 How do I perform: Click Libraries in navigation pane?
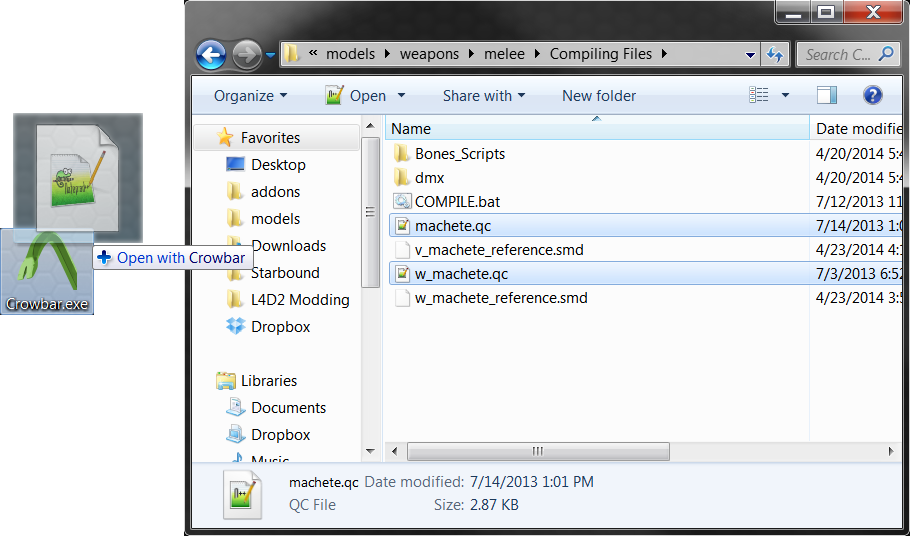[269, 381]
